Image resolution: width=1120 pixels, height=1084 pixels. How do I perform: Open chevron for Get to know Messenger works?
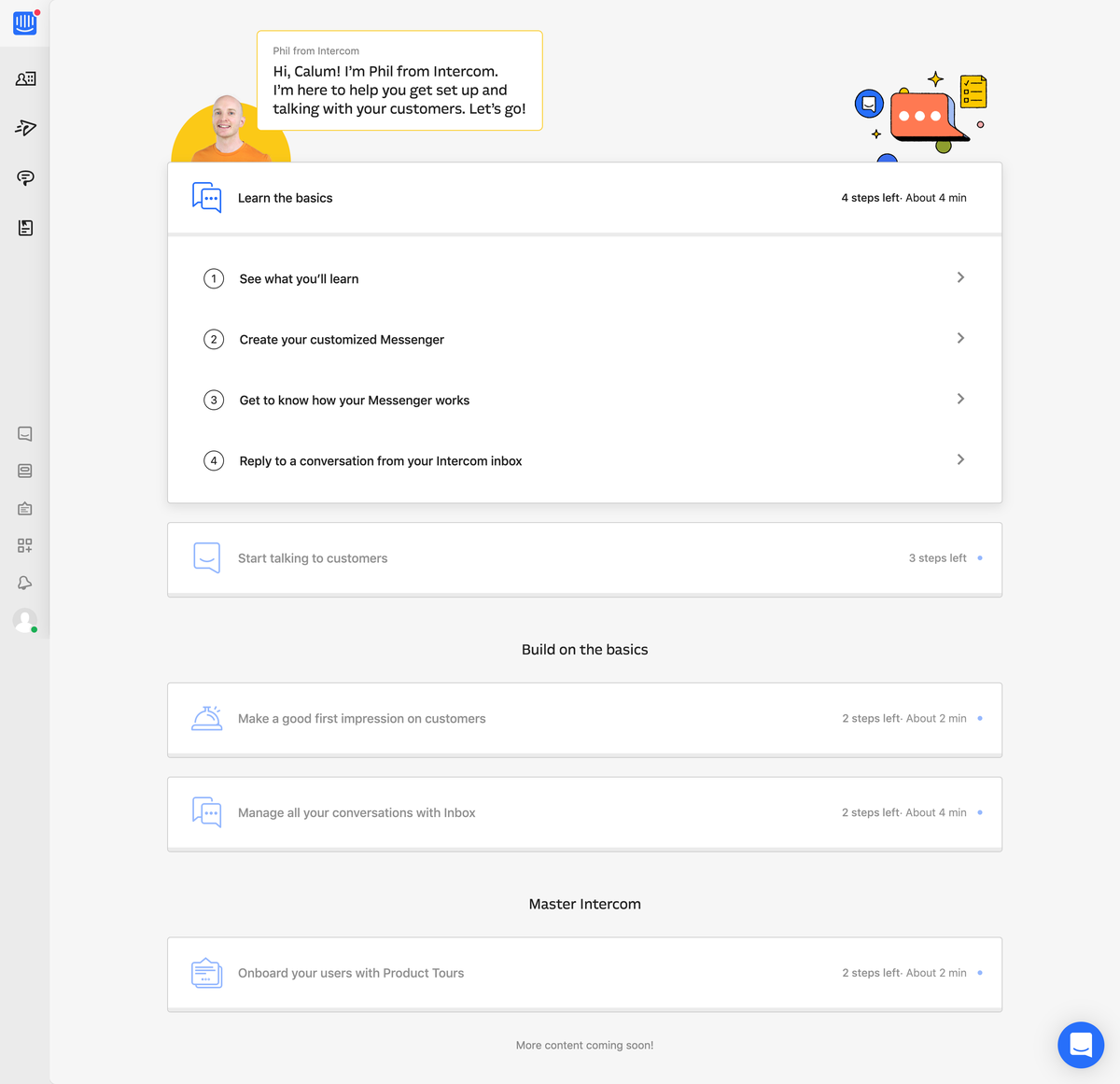click(960, 399)
